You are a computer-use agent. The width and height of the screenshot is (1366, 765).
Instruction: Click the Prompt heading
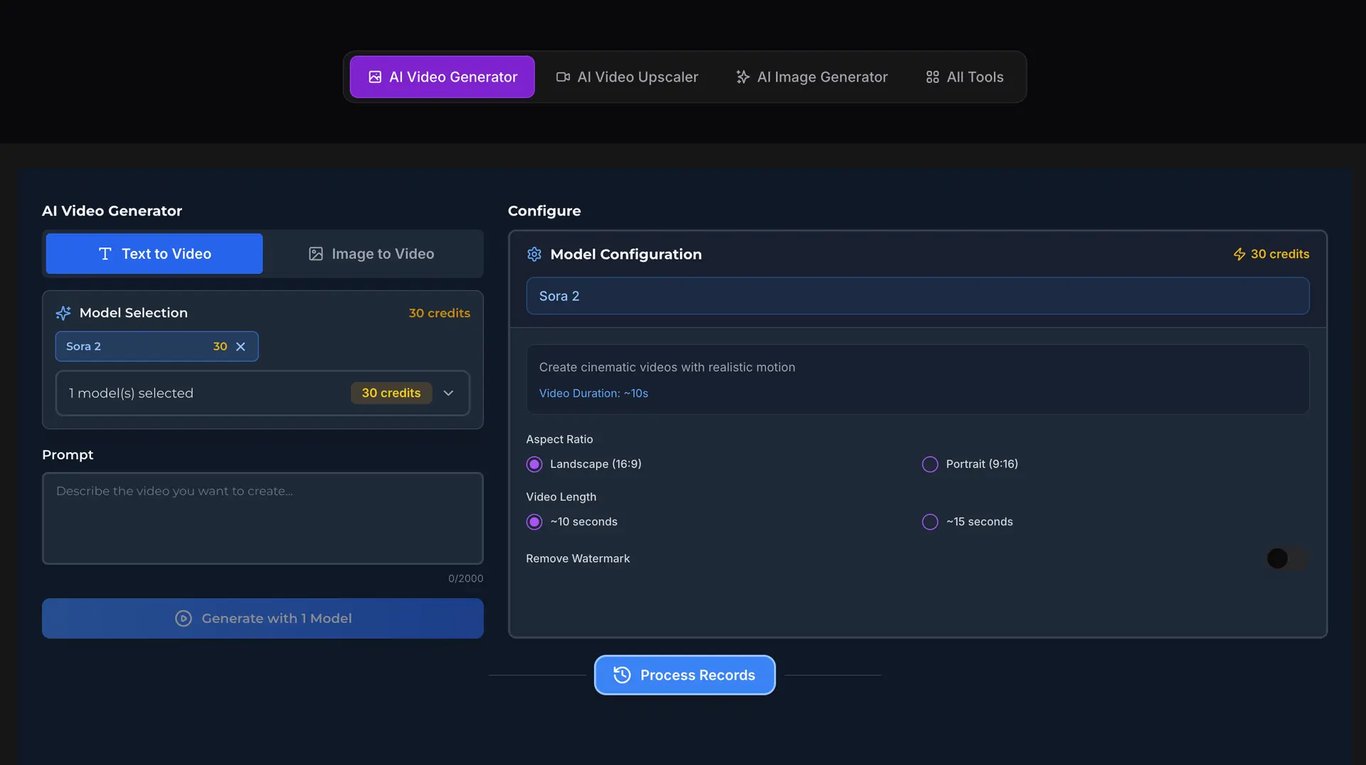tap(68, 455)
